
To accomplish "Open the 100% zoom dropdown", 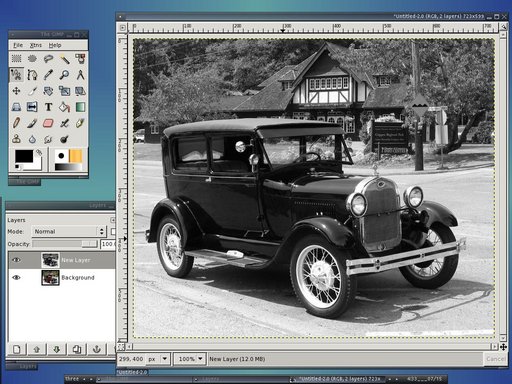I will click(x=190, y=359).
